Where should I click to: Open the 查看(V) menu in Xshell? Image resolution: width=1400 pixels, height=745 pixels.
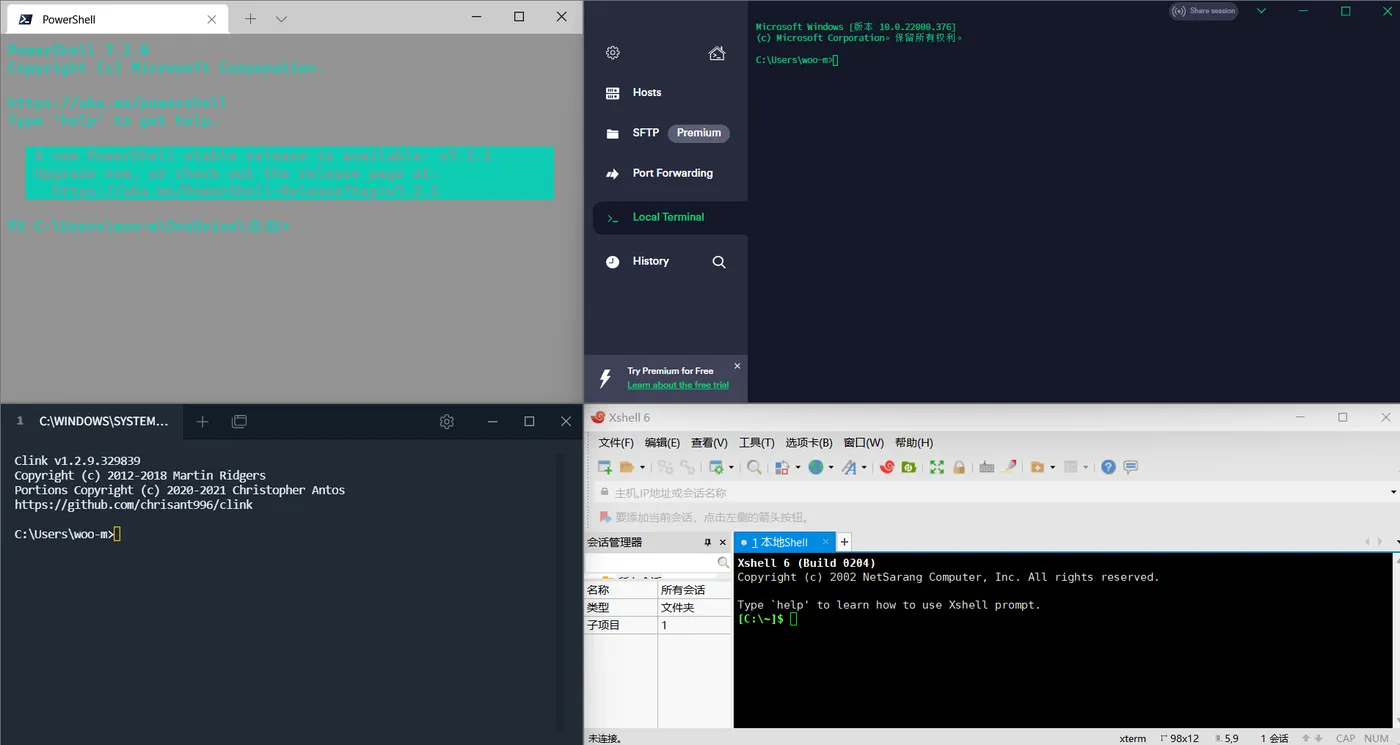(x=709, y=442)
